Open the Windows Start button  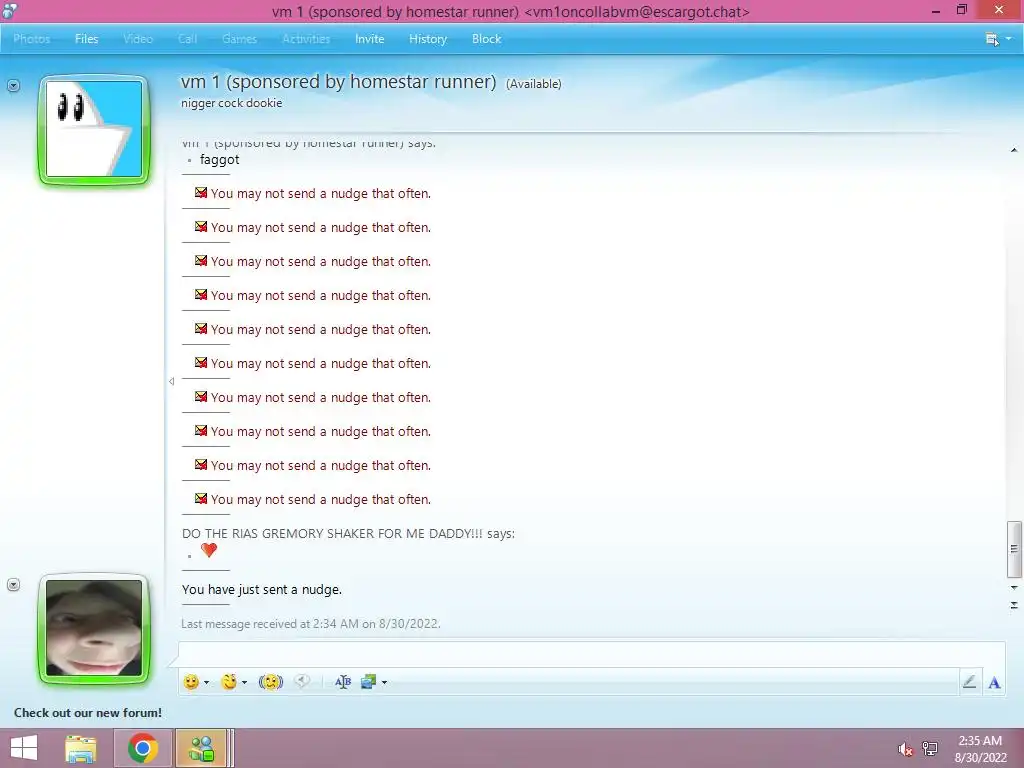tap(24, 748)
